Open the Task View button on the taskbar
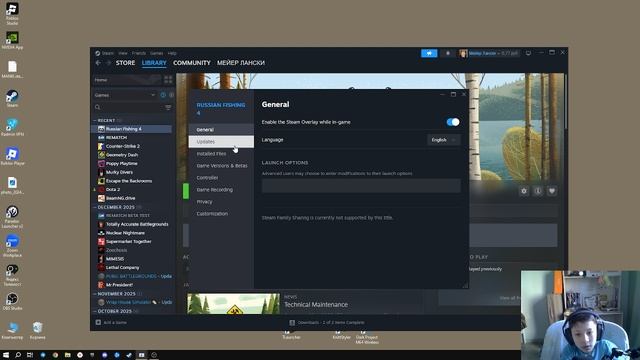640x360 pixels. (30, 355)
